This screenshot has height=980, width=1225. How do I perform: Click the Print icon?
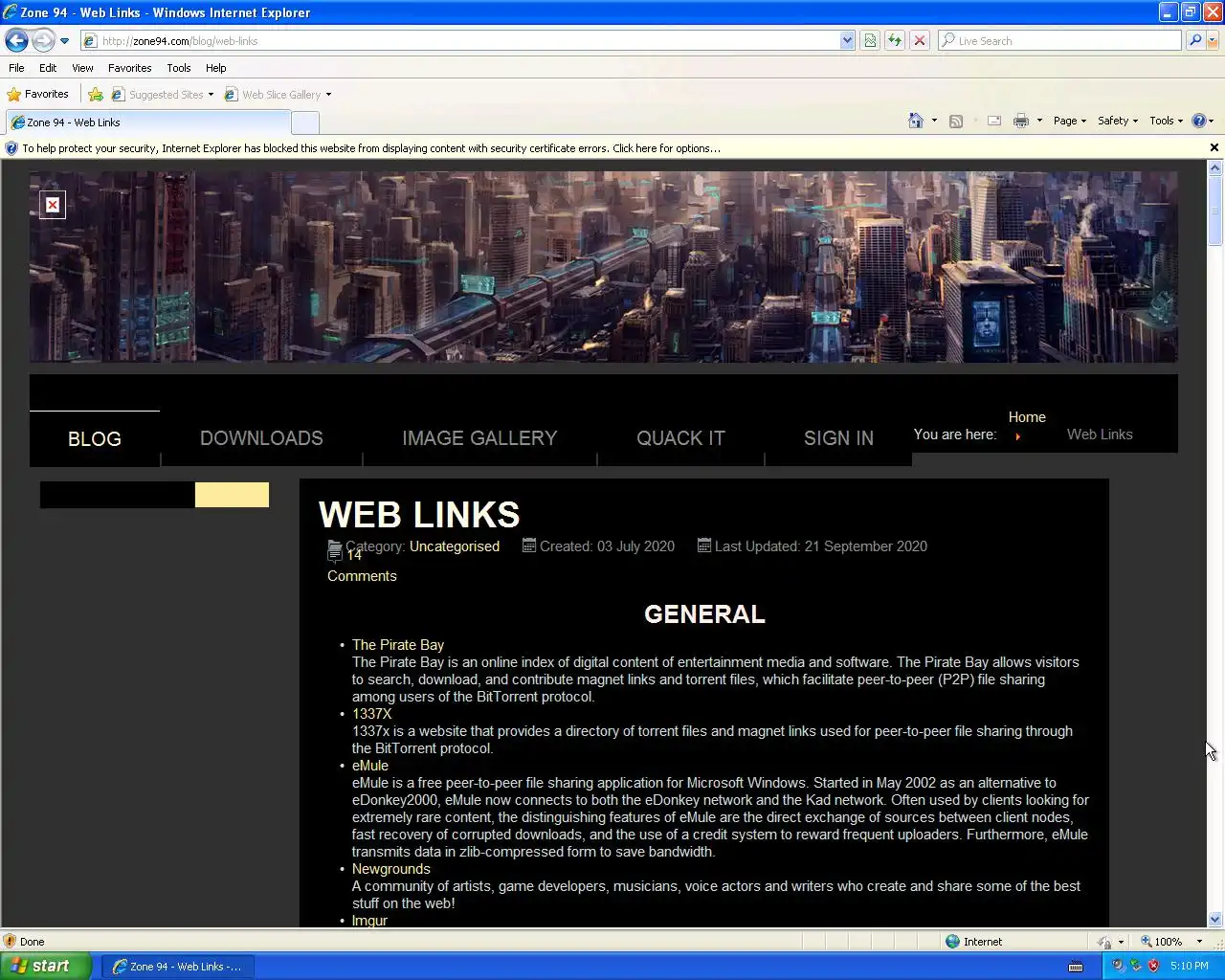click(1021, 121)
